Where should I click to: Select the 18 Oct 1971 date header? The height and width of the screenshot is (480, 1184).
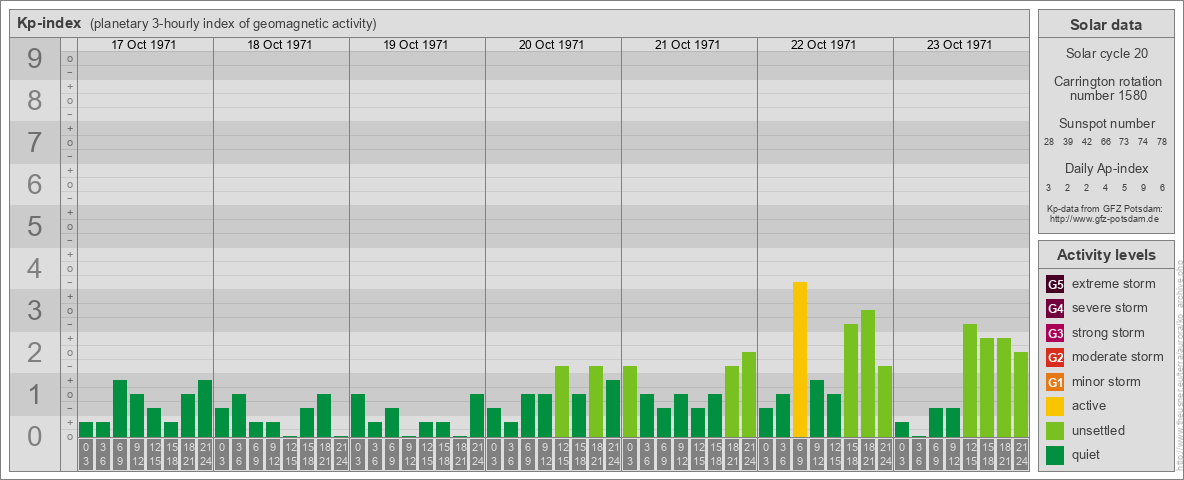point(279,45)
